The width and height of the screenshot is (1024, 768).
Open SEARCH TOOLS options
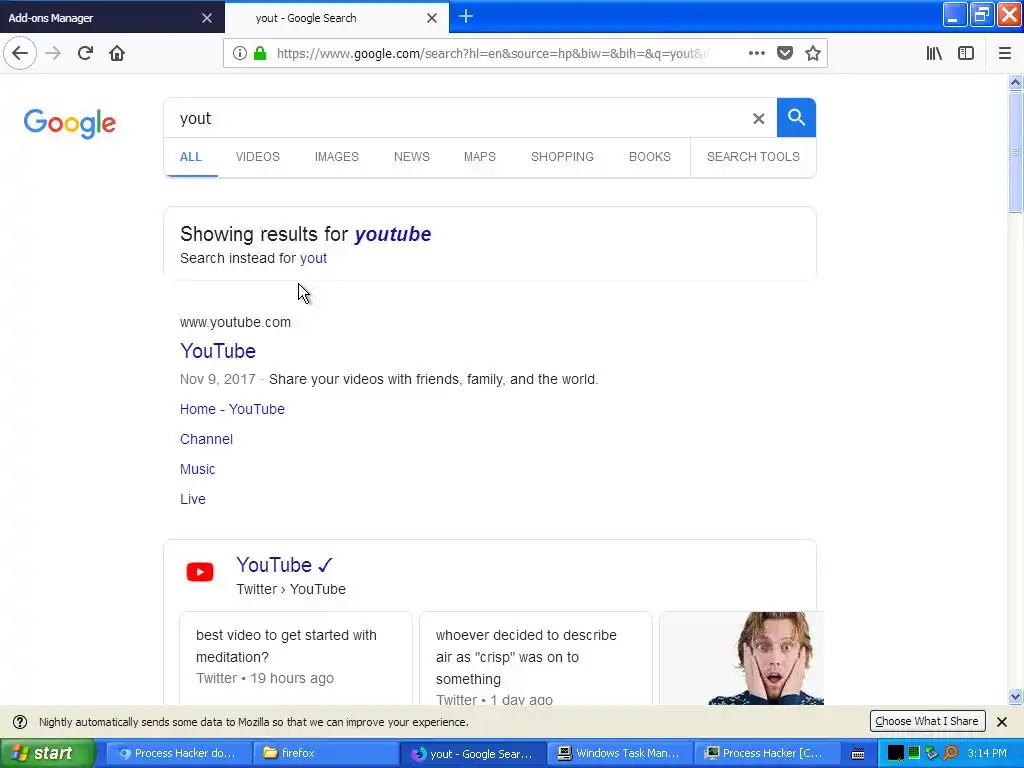point(753,157)
